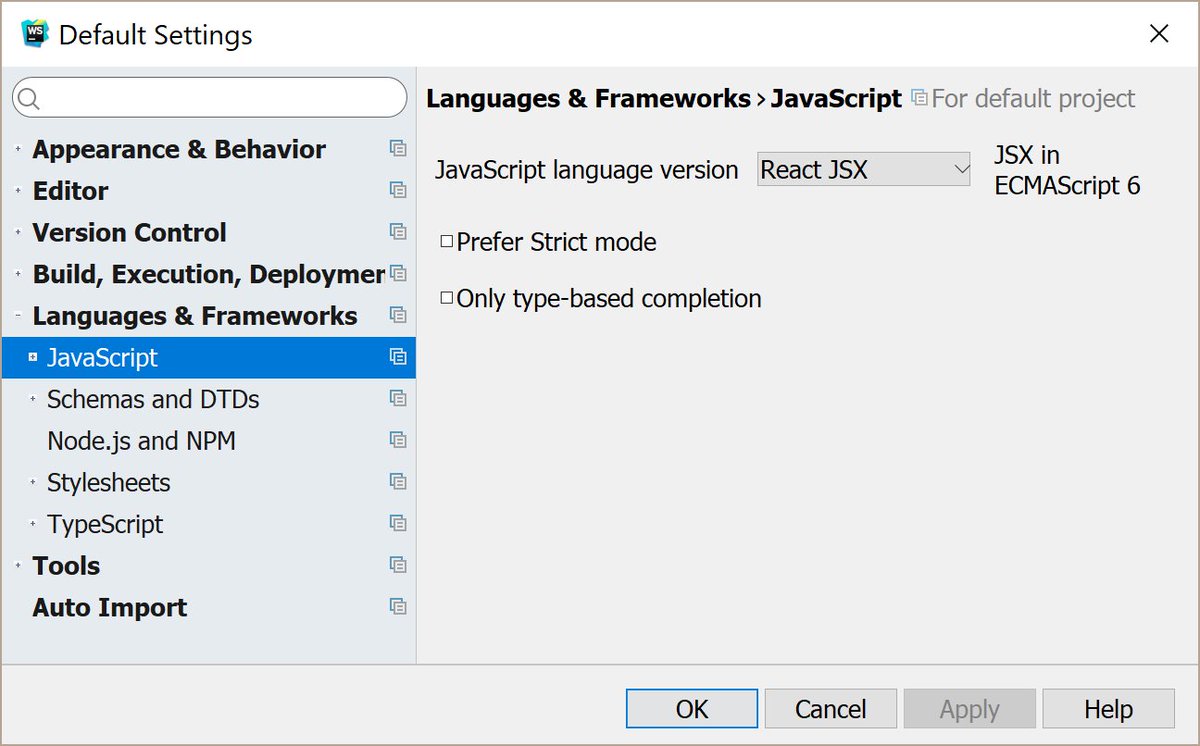Enable Prefer Strict mode checkbox
This screenshot has height=746, width=1200.
pos(446,241)
